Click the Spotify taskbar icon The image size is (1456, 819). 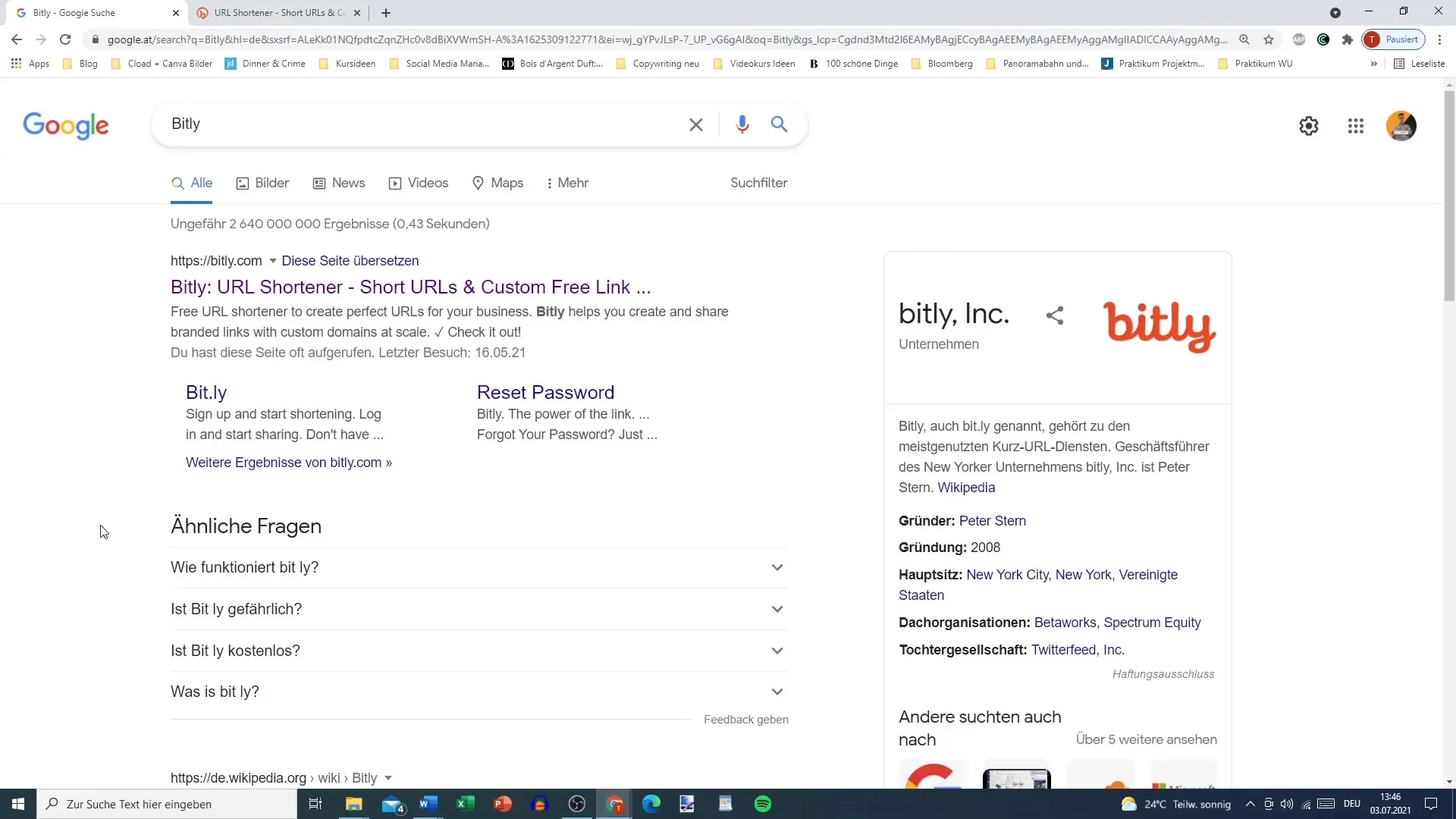pyautogui.click(x=762, y=804)
